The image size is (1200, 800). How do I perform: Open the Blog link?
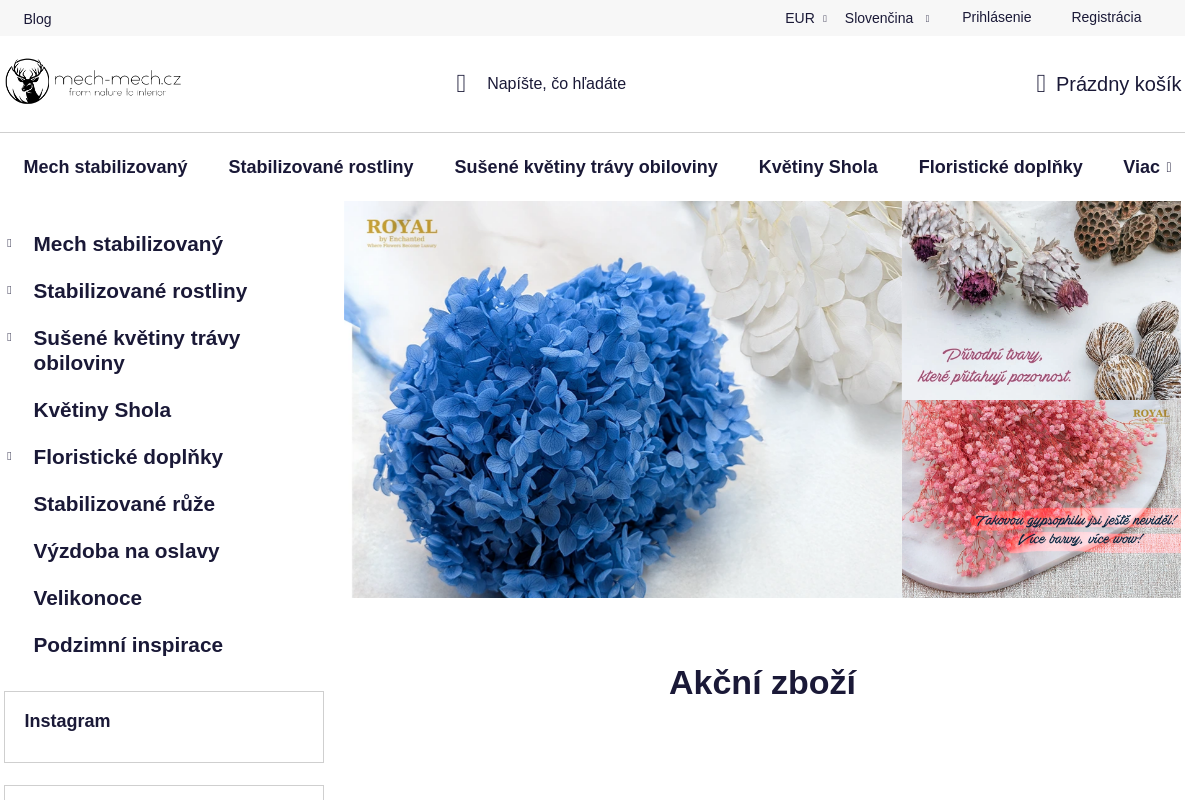tap(37, 19)
